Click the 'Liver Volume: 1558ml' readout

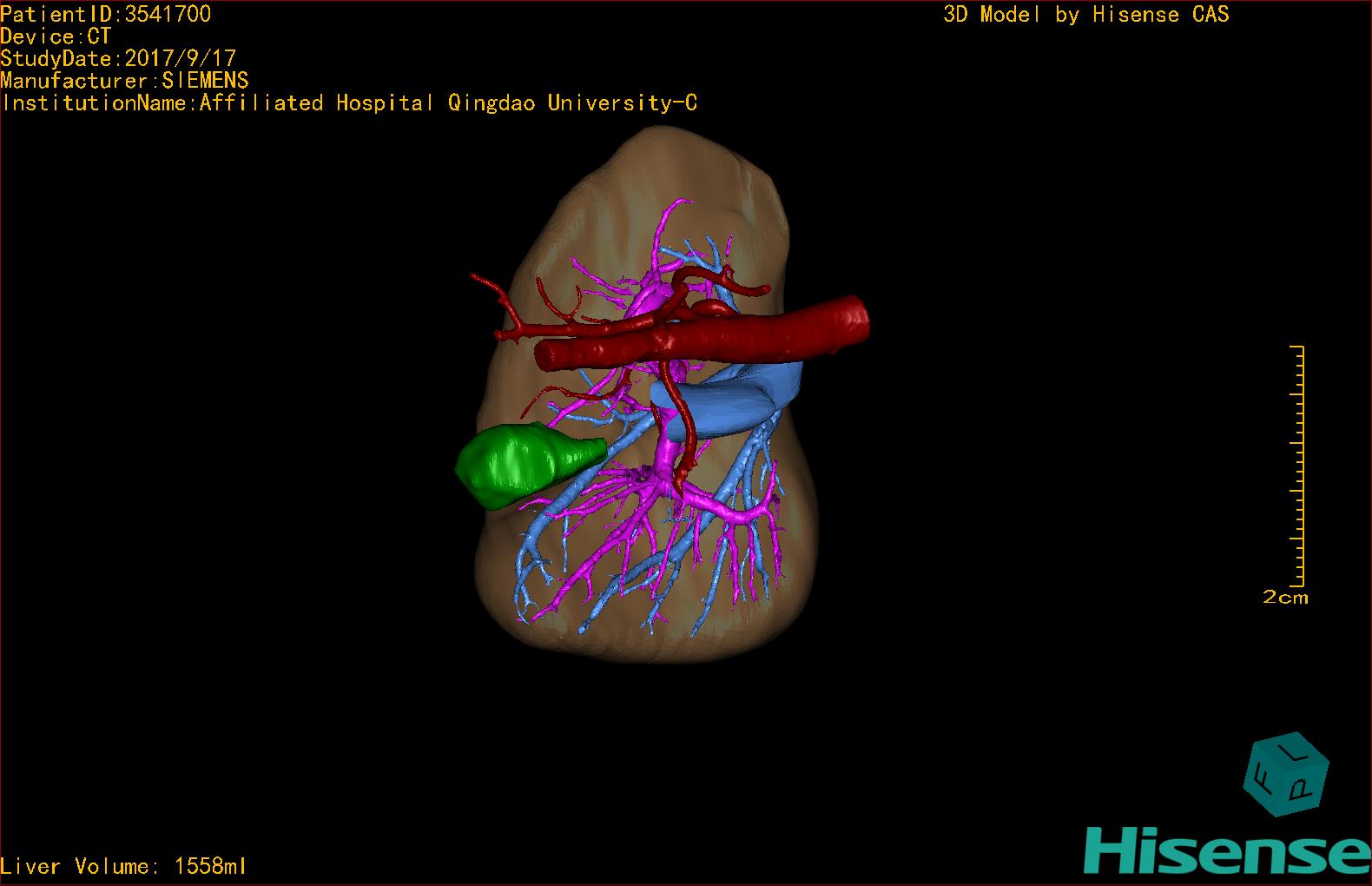(x=123, y=866)
